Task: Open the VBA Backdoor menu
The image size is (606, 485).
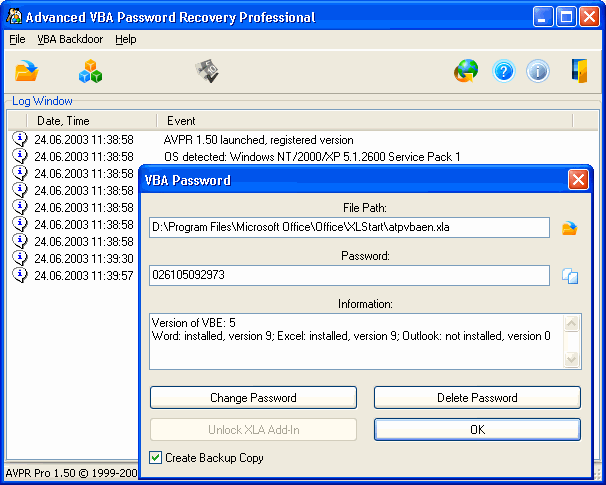Action: tap(70, 39)
